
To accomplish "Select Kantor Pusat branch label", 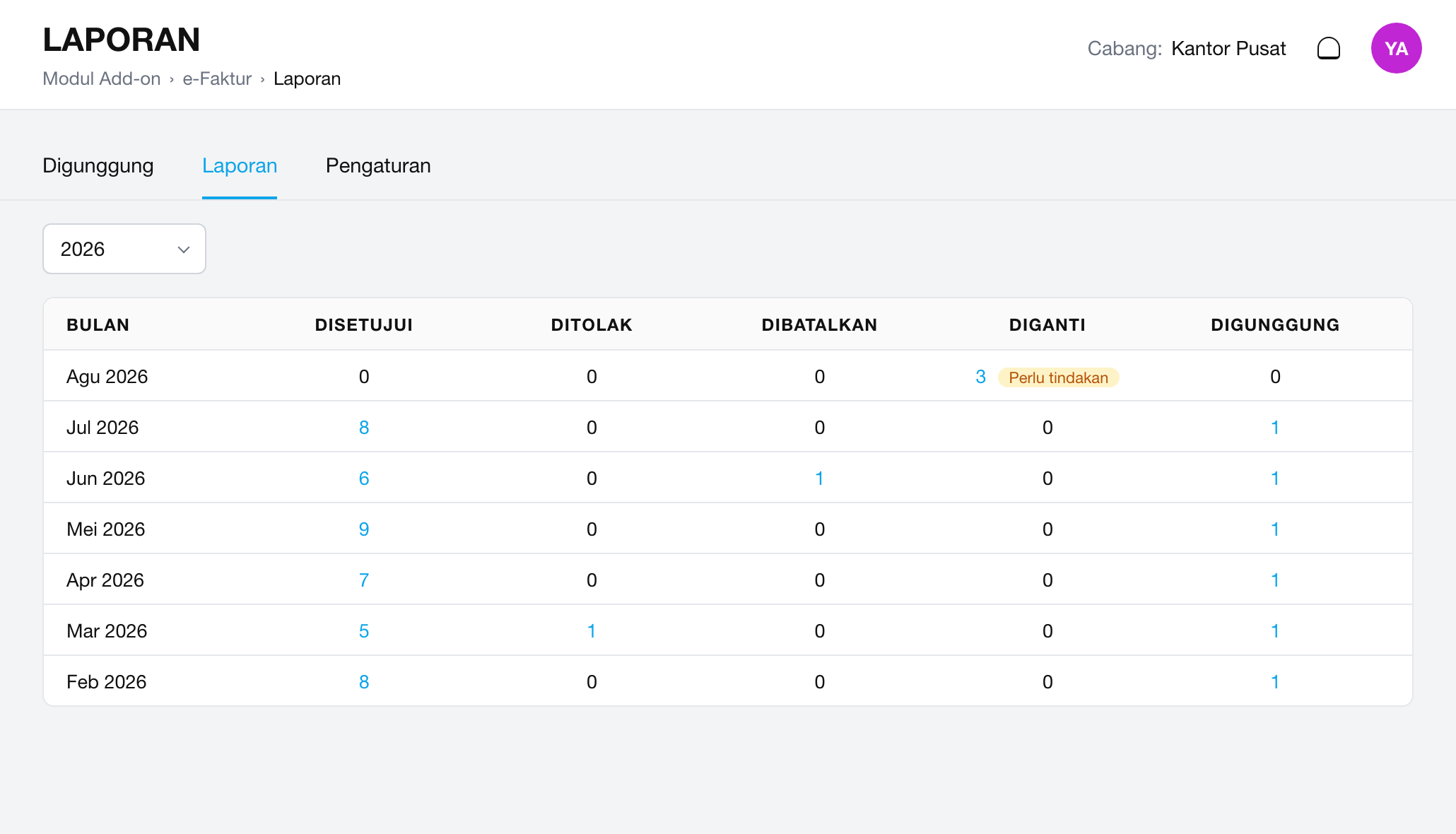I will point(1228,48).
